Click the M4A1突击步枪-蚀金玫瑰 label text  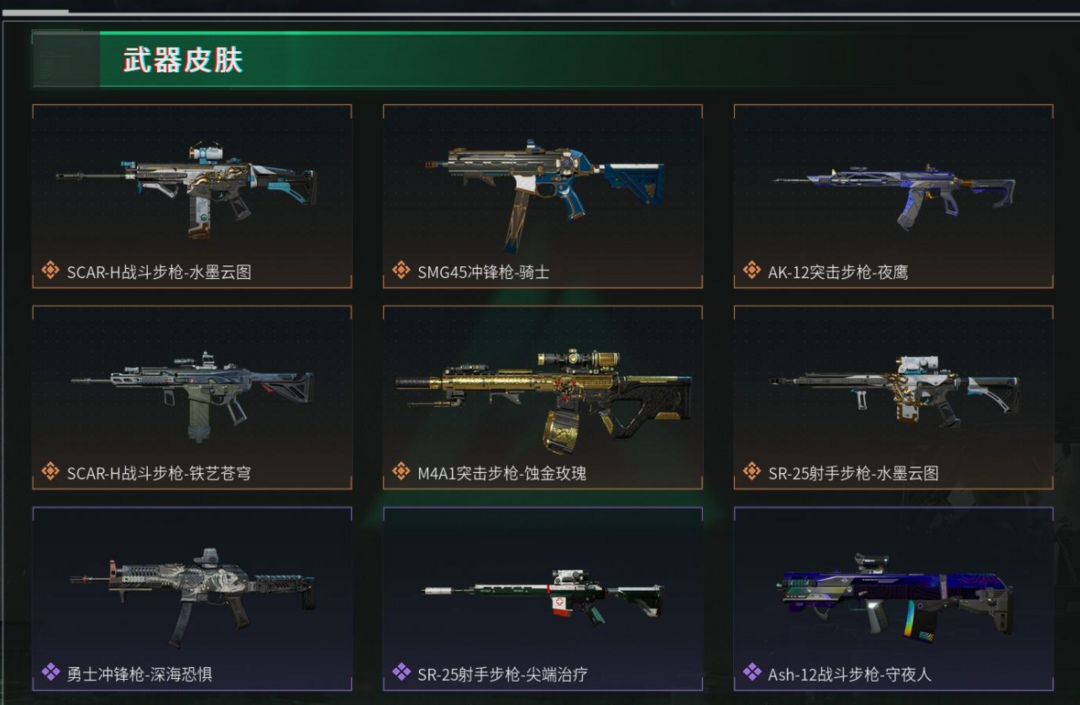[502, 474]
